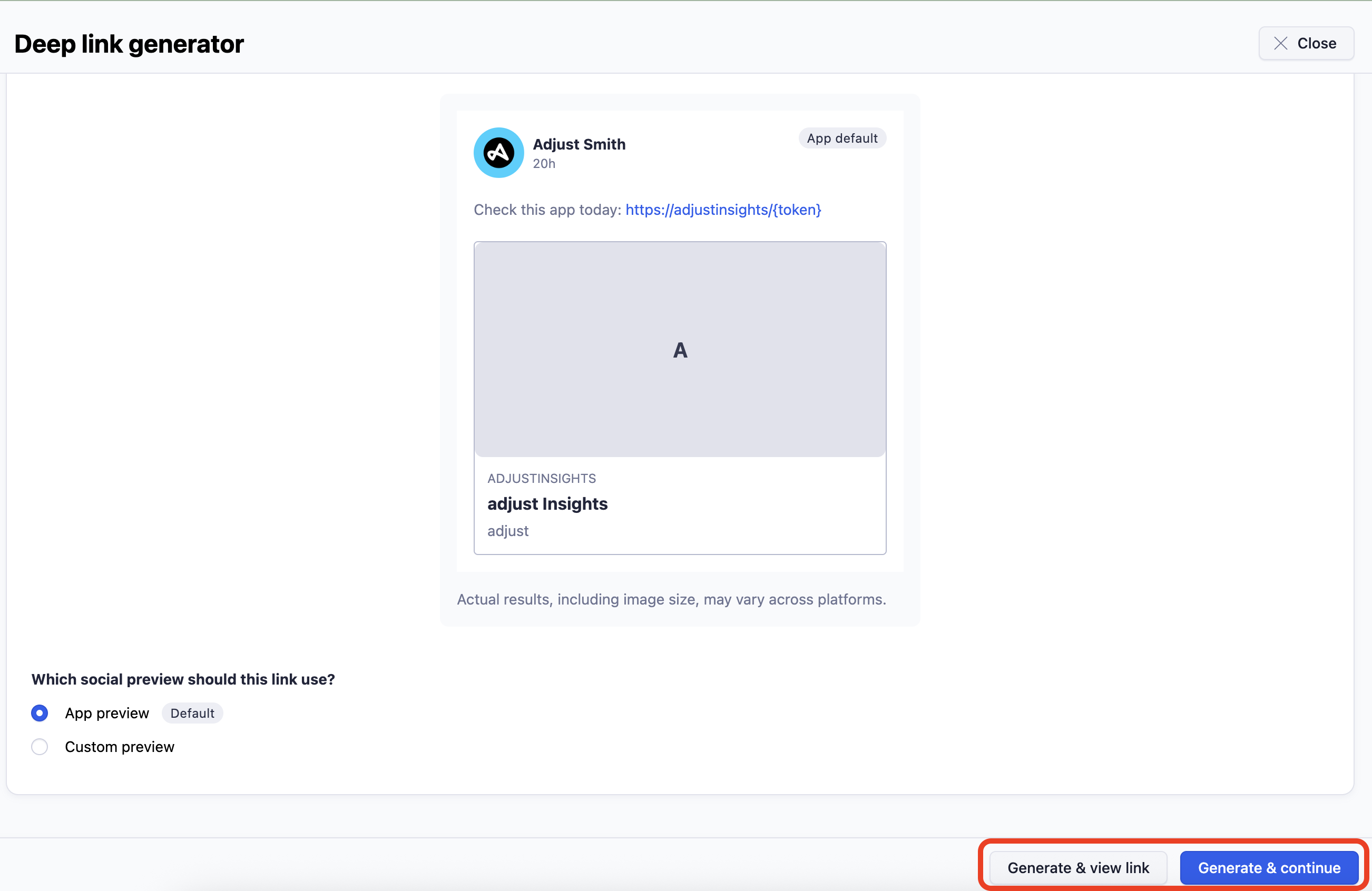Click the ADJUSTINSIGHTS domain label in card
1372x891 pixels.
(541, 478)
